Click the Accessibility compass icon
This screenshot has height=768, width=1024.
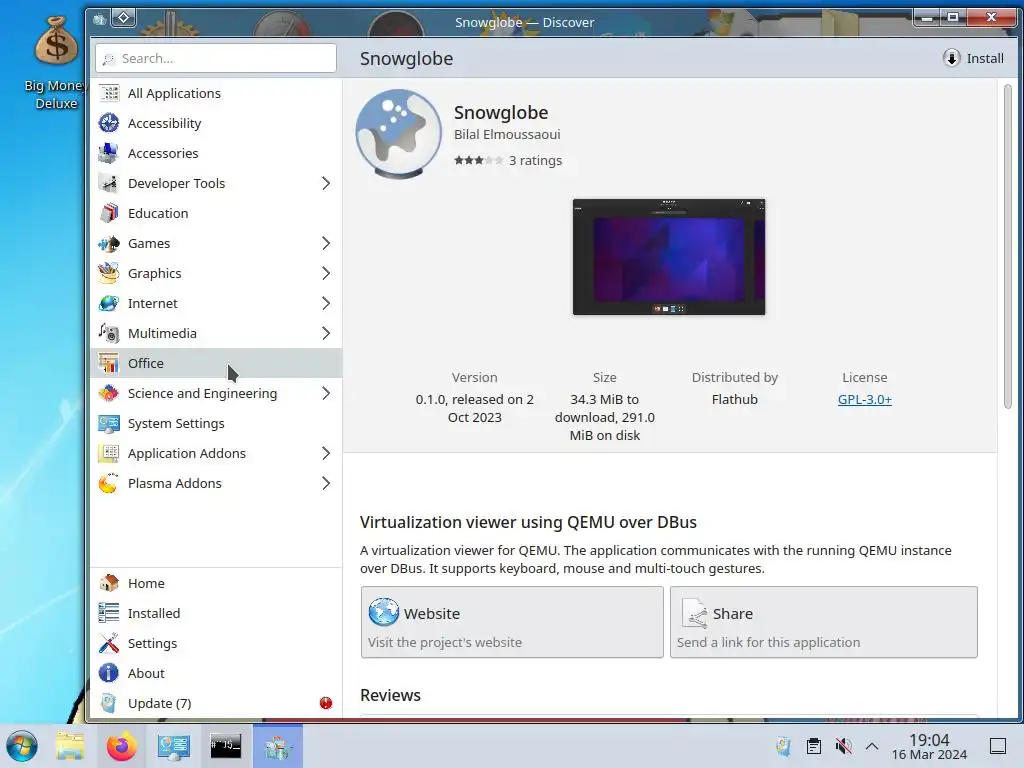pyautogui.click(x=109, y=123)
